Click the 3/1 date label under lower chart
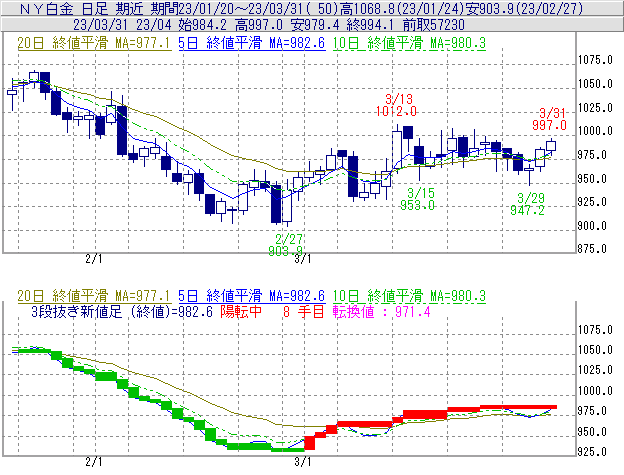This screenshot has height=475, width=624. pos(303,462)
